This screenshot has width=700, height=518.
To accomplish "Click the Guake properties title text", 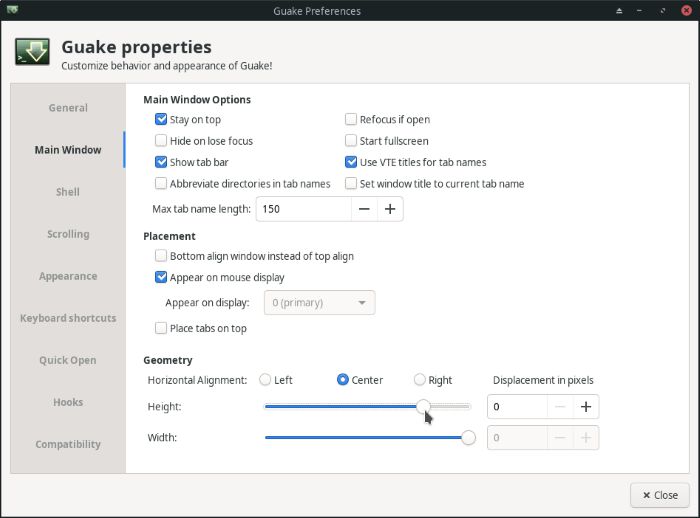I will coord(137,47).
